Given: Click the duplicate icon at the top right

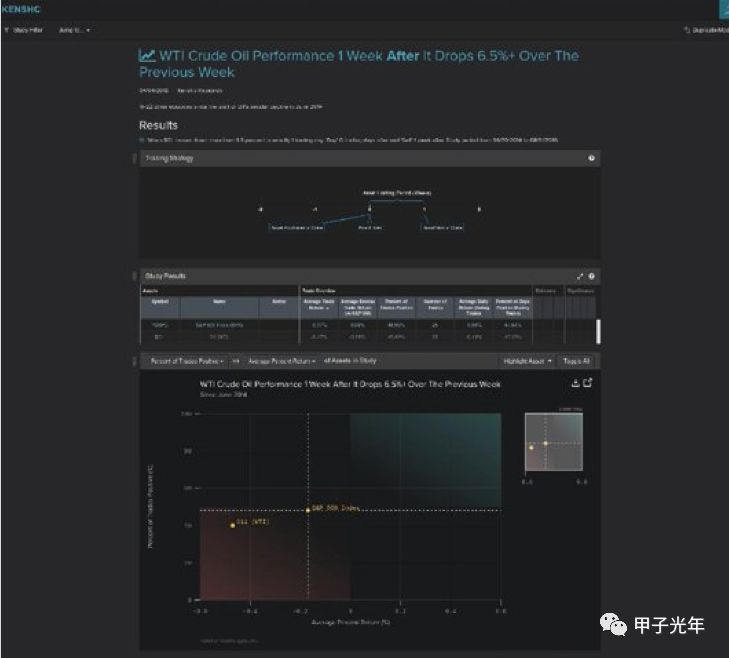Looking at the screenshot, I should [x=687, y=30].
